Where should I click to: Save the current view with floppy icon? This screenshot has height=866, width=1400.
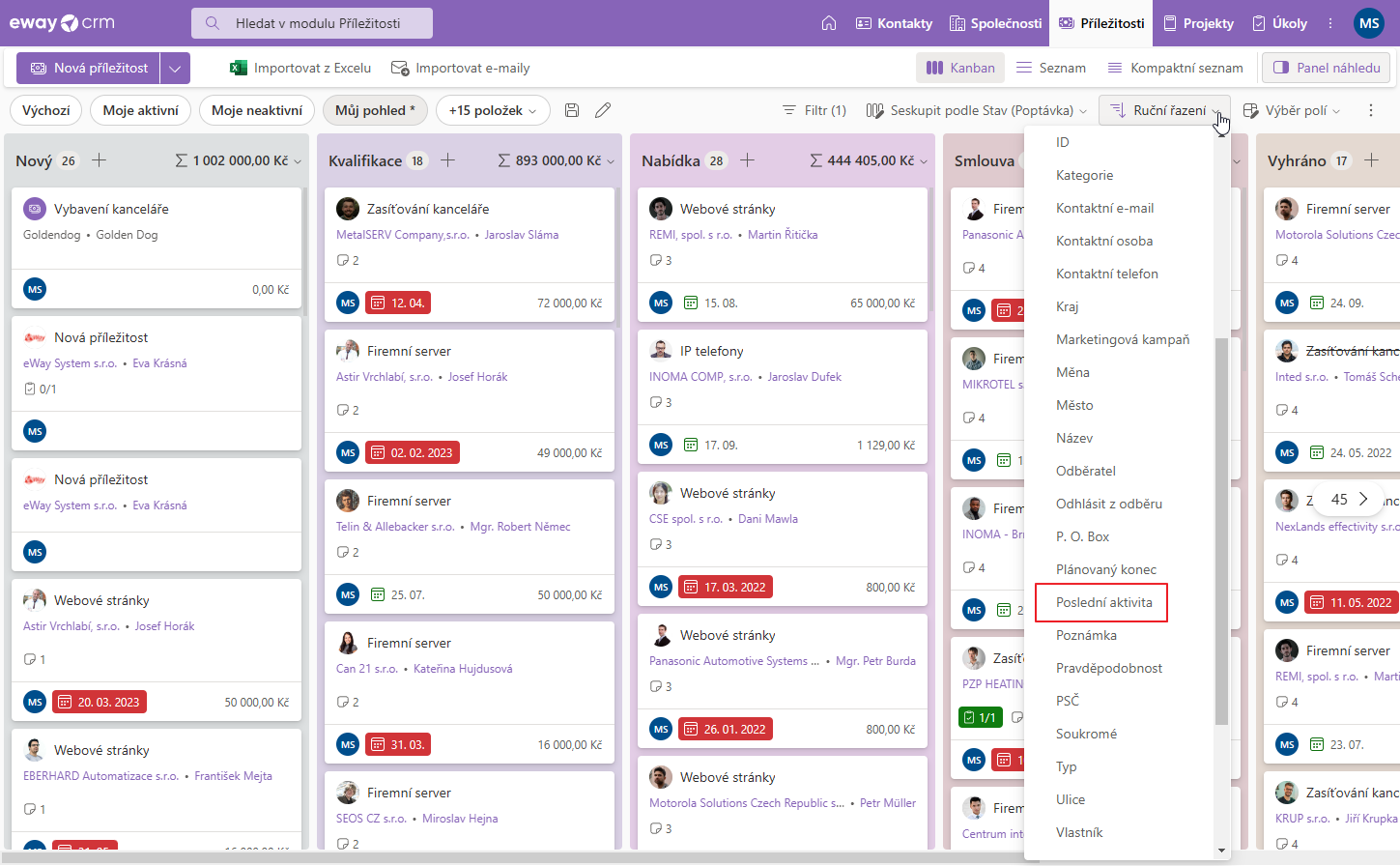pos(572,110)
